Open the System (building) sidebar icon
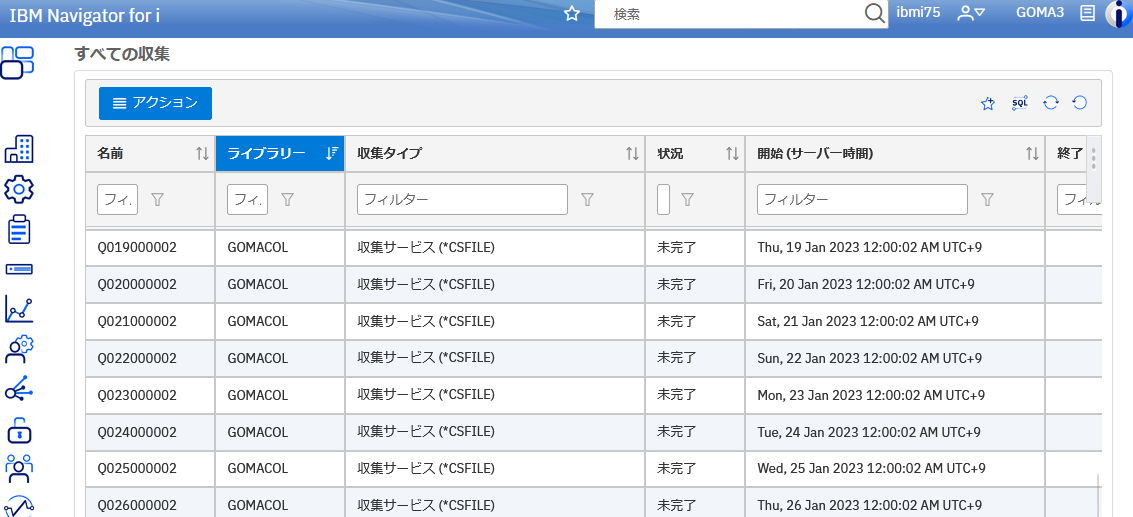The width and height of the screenshot is (1133, 517). coord(19,148)
